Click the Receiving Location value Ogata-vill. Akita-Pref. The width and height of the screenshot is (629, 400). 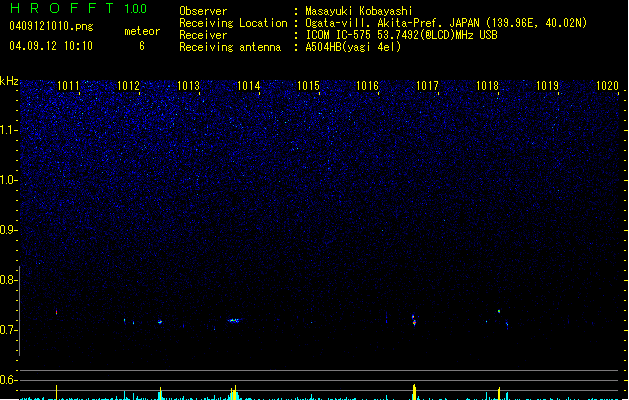[x=375, y=23]
